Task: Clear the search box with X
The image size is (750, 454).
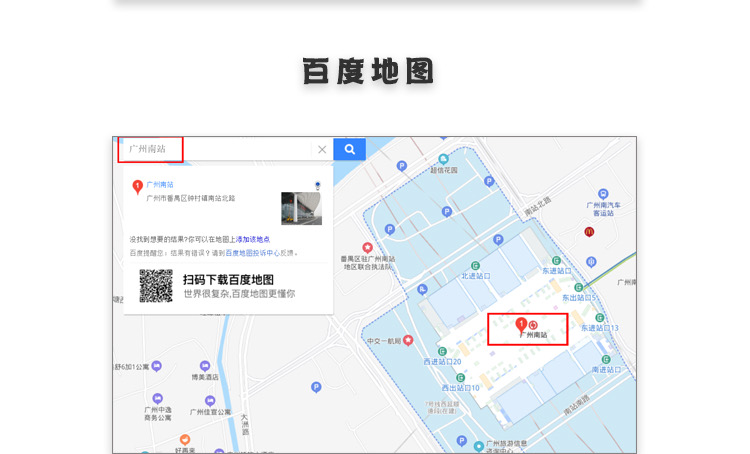Action: (322, 150)
